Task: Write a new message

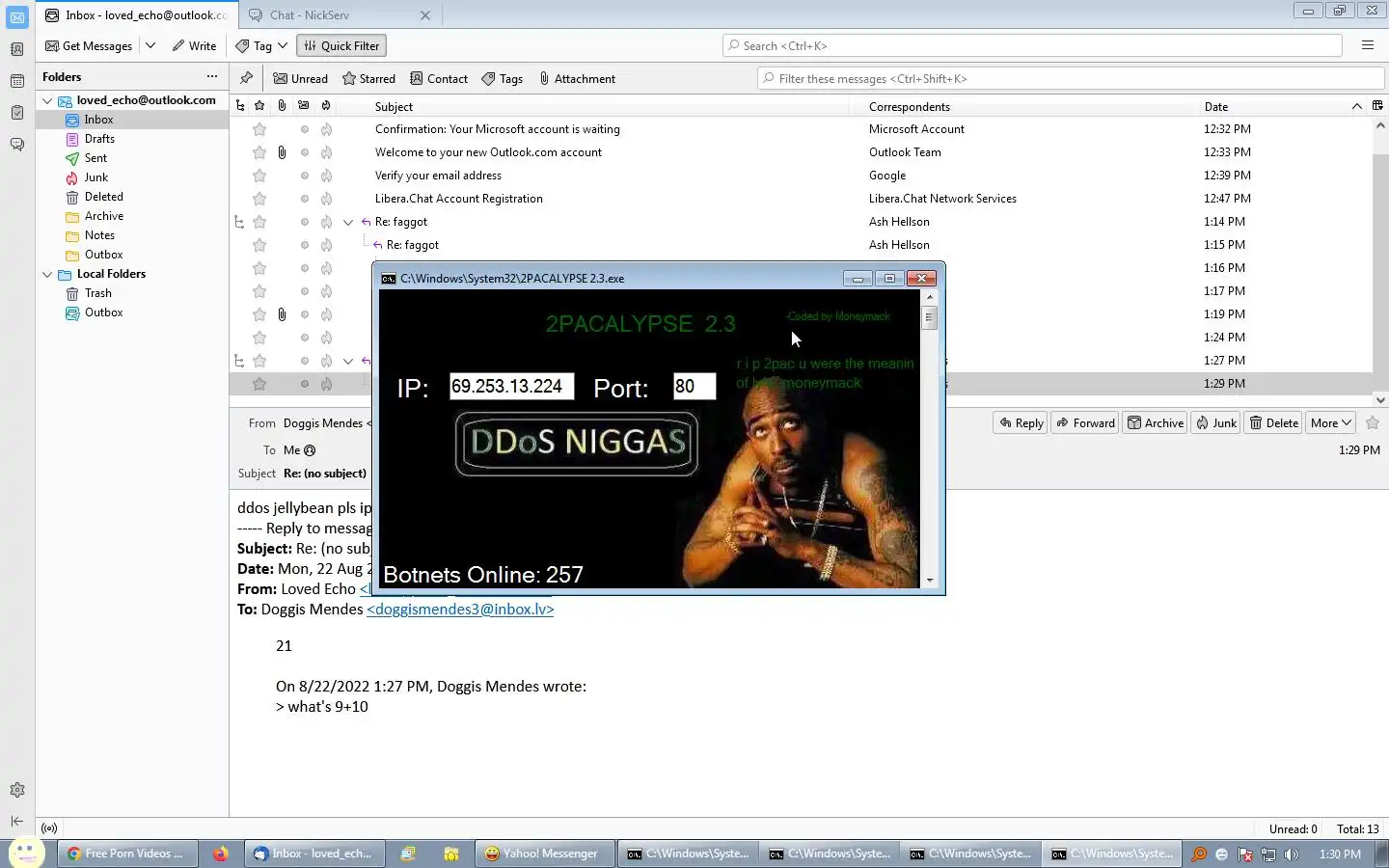Action: [194, 45]
